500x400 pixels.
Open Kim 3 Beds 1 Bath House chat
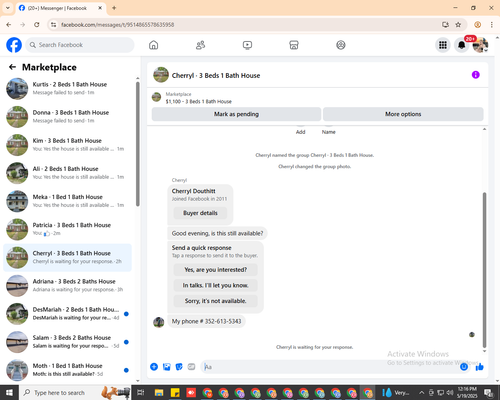pyautogui.click(x=68, y=145)
